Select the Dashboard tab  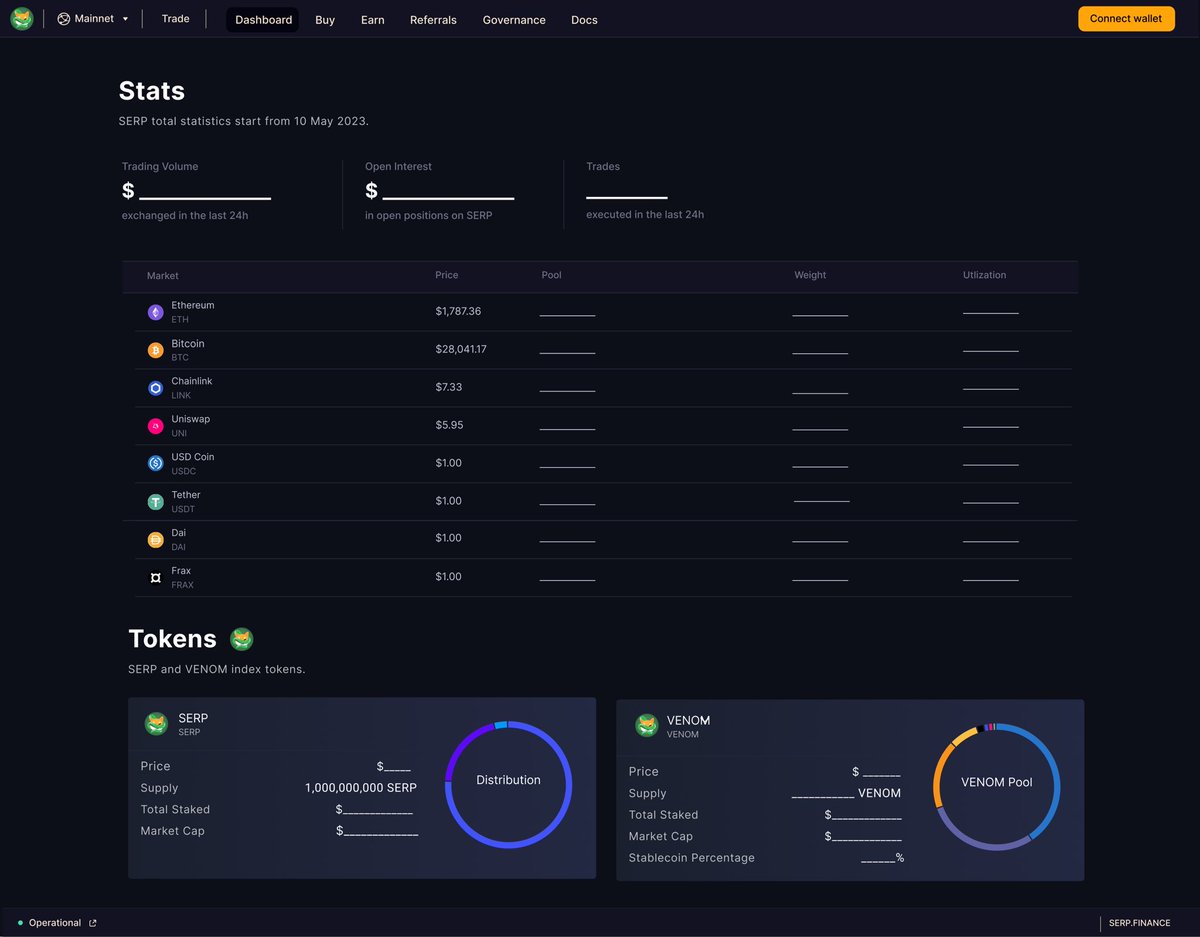pos(263,20)
